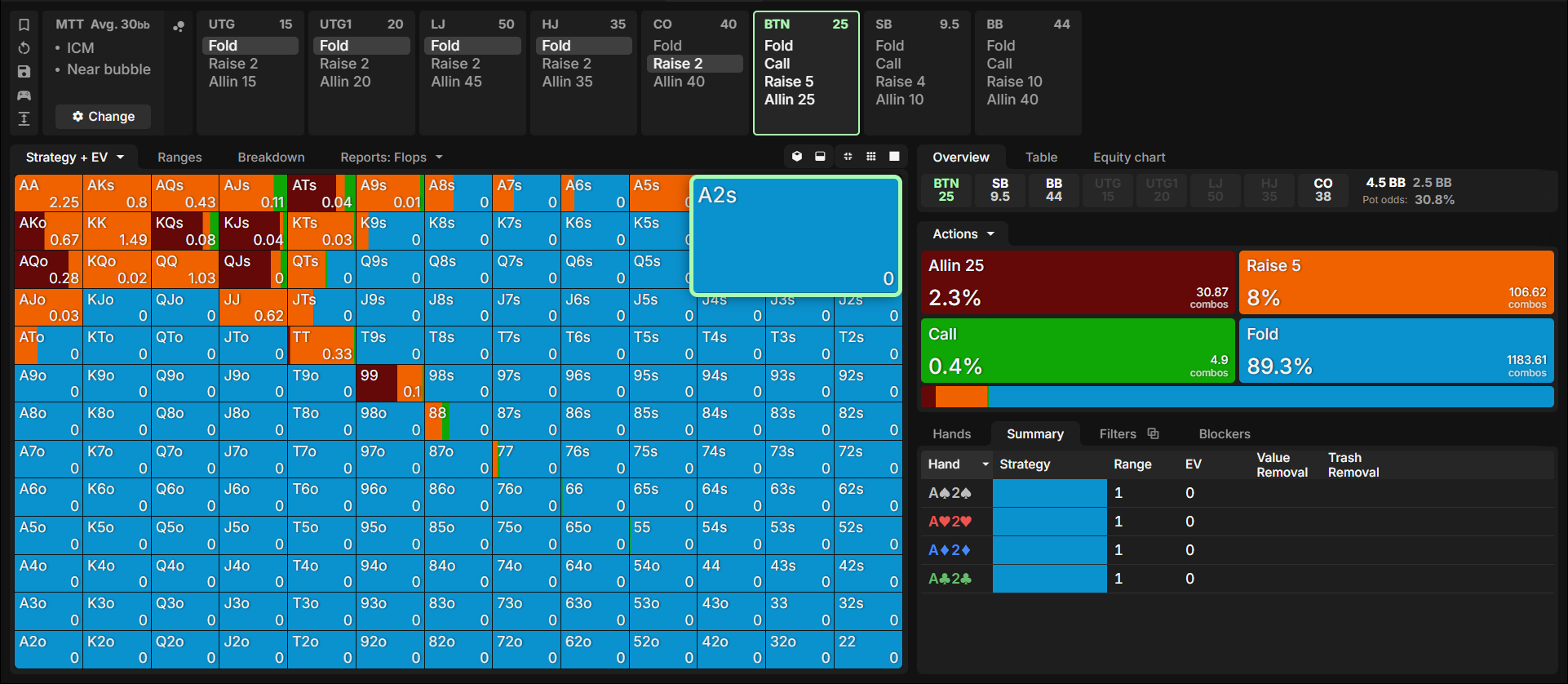Switch to the Hands tab
Screen dimensions: 1568x684
[x=951, y=434]
